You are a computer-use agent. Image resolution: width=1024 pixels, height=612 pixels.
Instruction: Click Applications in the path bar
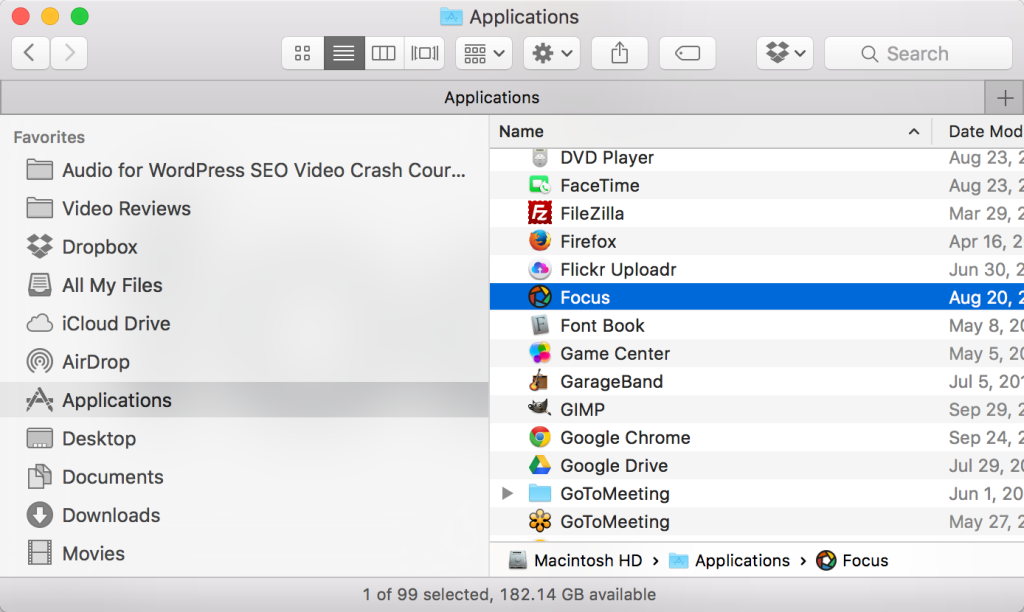pos(729,560)
